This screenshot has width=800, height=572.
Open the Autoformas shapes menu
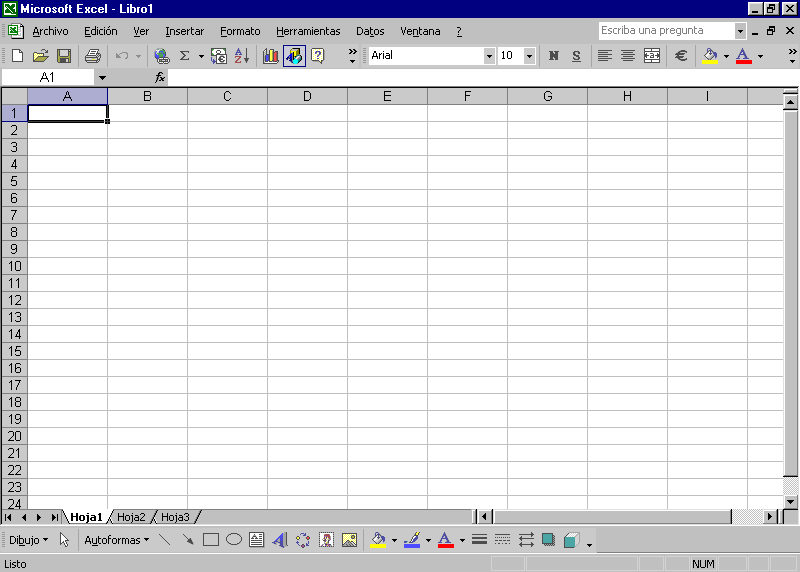coord(116,540)
